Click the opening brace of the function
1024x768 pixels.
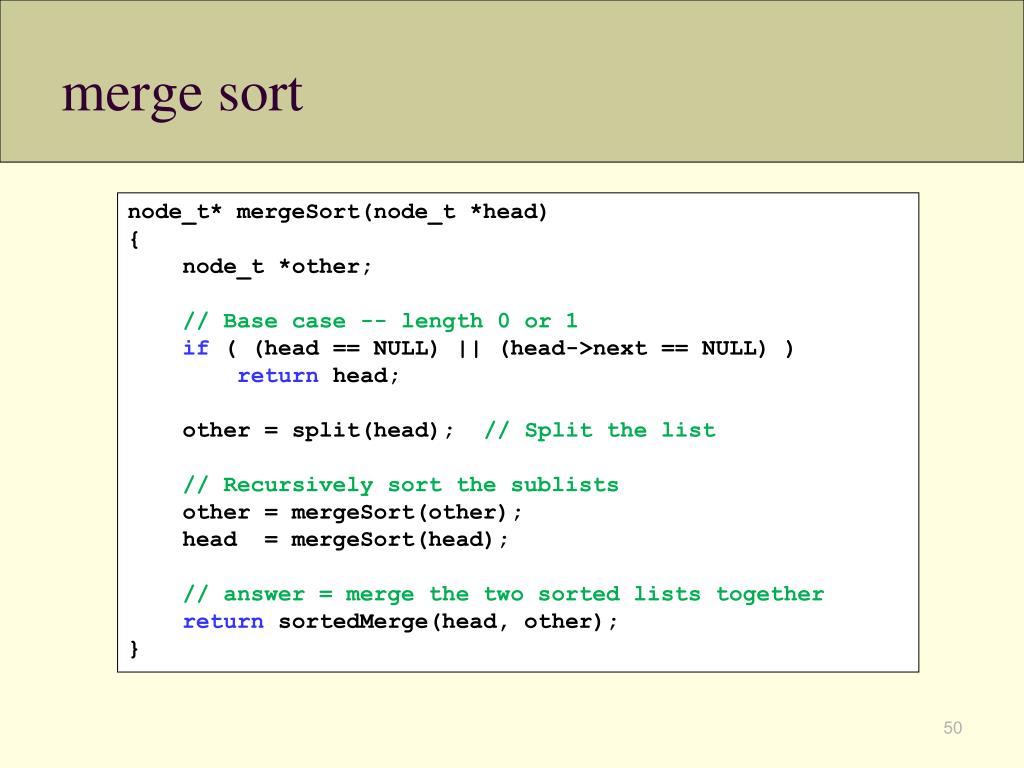[134, 240]
